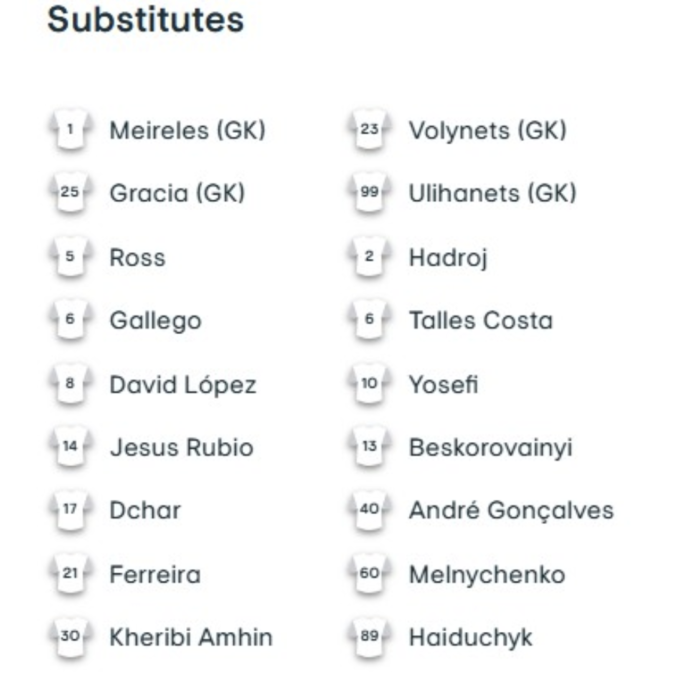Click on Hadroj player name
Screen dimensions: 680x689
(447, 258)
